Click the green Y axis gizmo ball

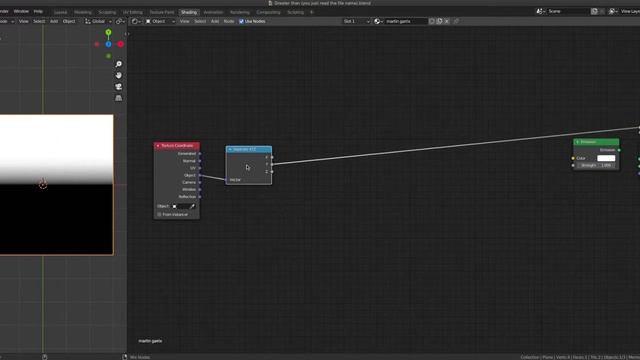tap(108, 32)
